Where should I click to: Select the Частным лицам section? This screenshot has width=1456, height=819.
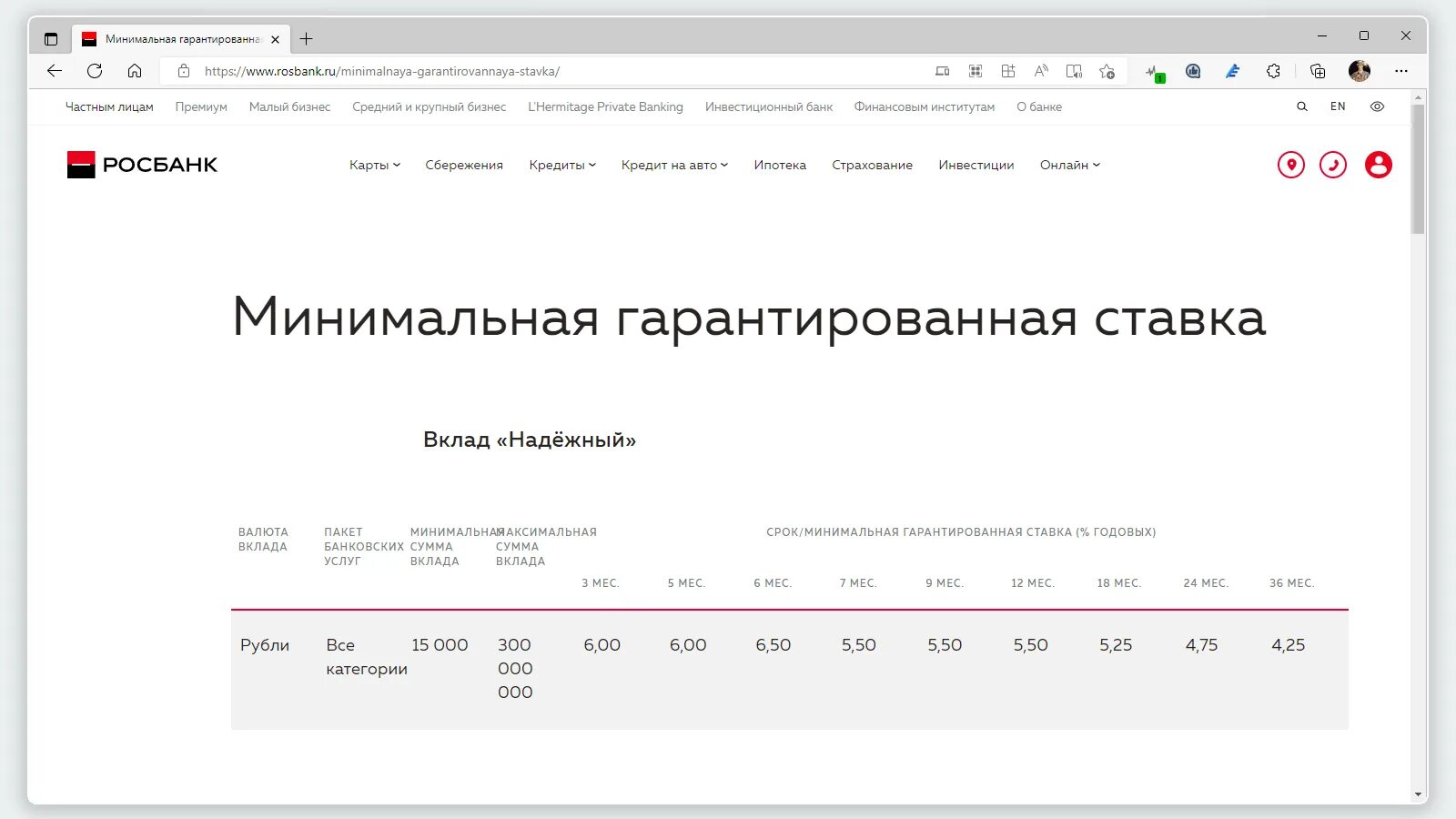coord(109,106)
